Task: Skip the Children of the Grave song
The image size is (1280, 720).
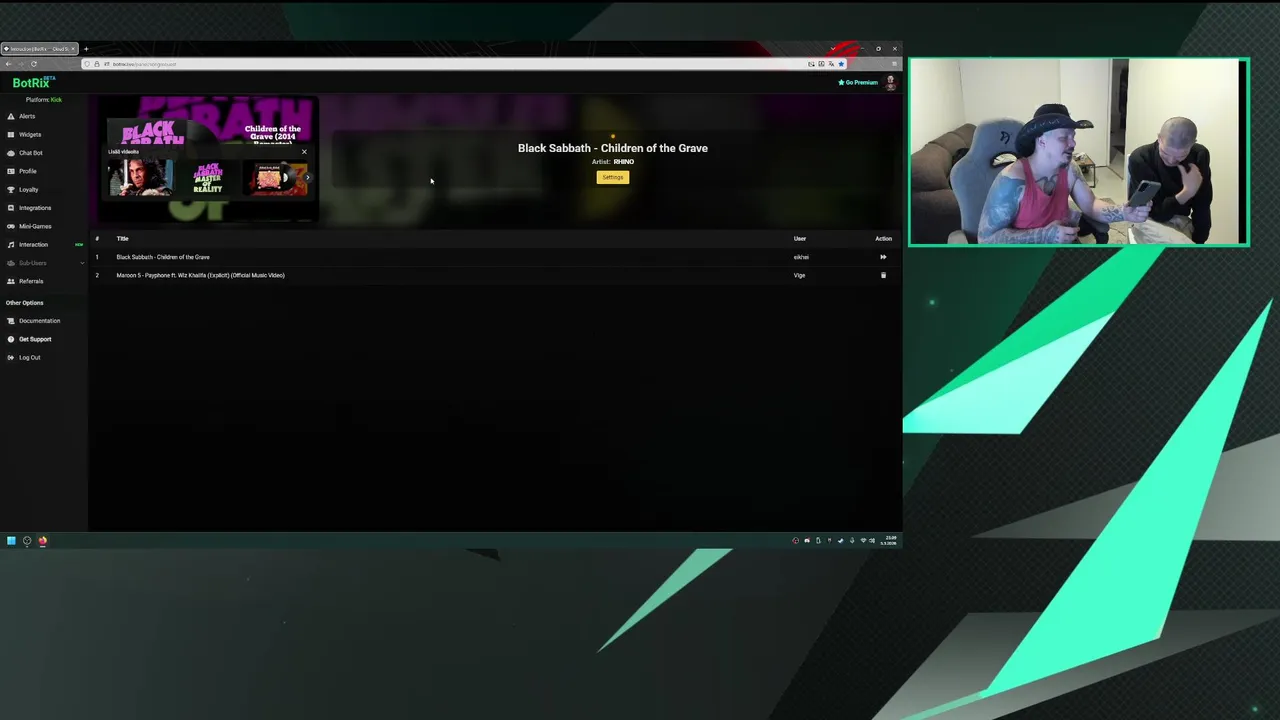Action: [x=883, y=257]
